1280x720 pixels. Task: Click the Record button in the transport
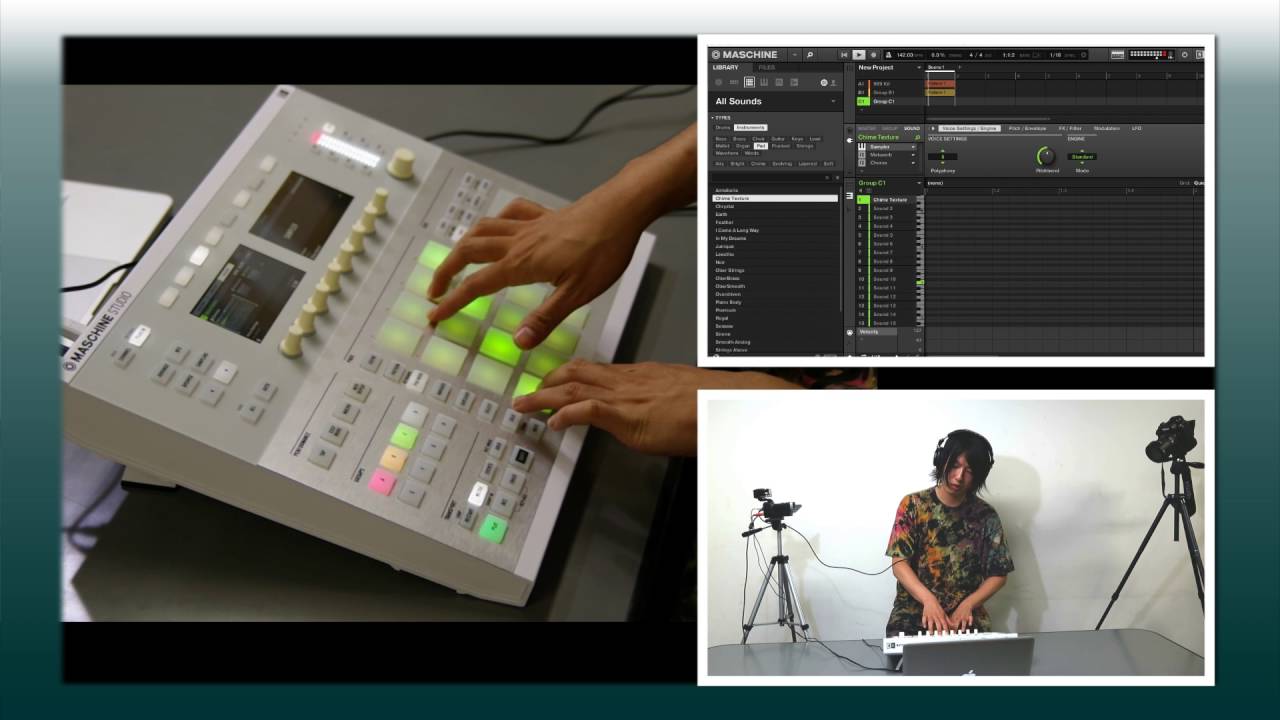click(x=873, y=55)
